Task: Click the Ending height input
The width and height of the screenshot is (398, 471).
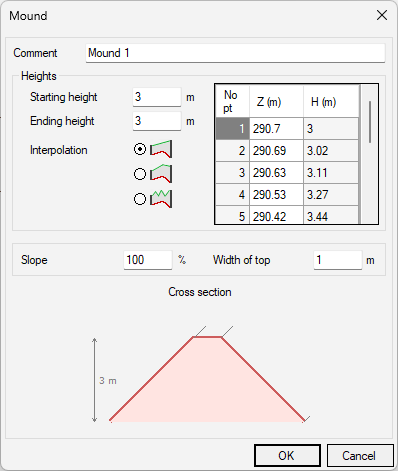Action: 157,121
